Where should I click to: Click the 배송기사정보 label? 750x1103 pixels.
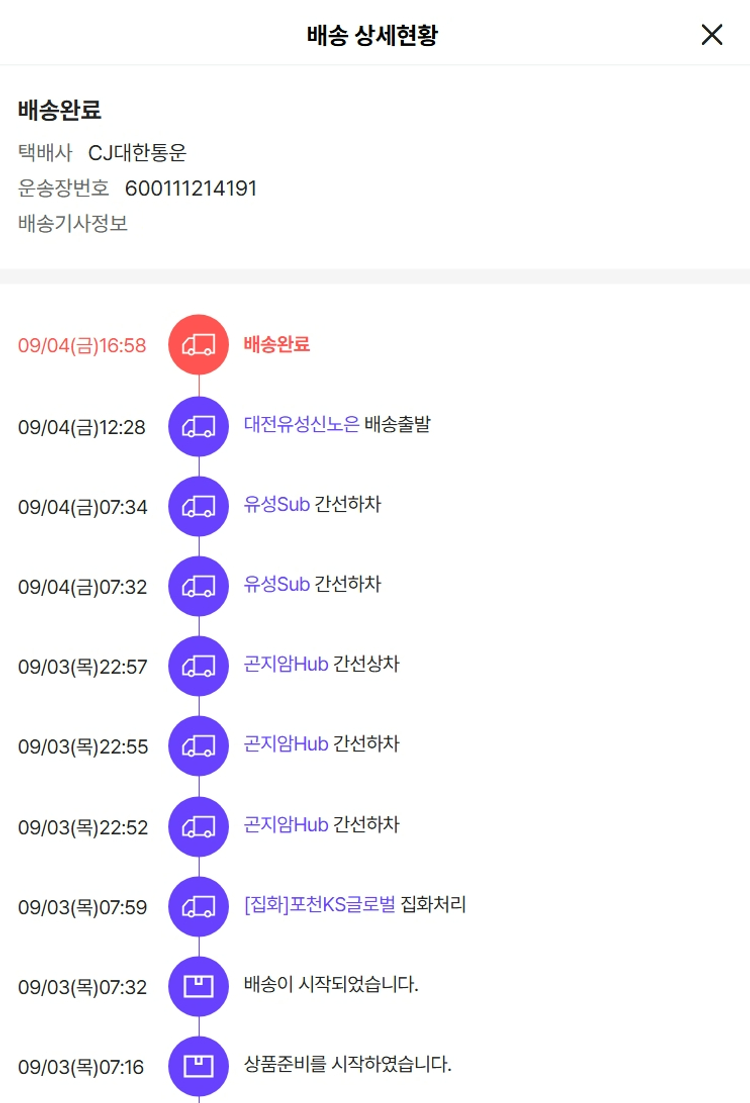(x=72, y=224)
